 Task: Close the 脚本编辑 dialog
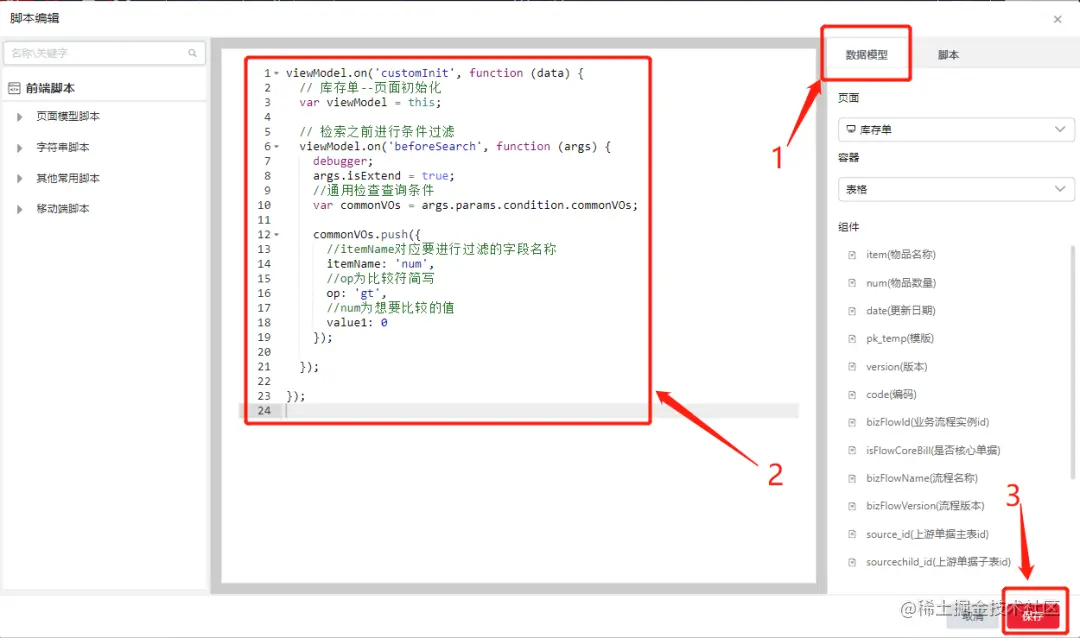pyautogui.click(x=1057, y=19)
